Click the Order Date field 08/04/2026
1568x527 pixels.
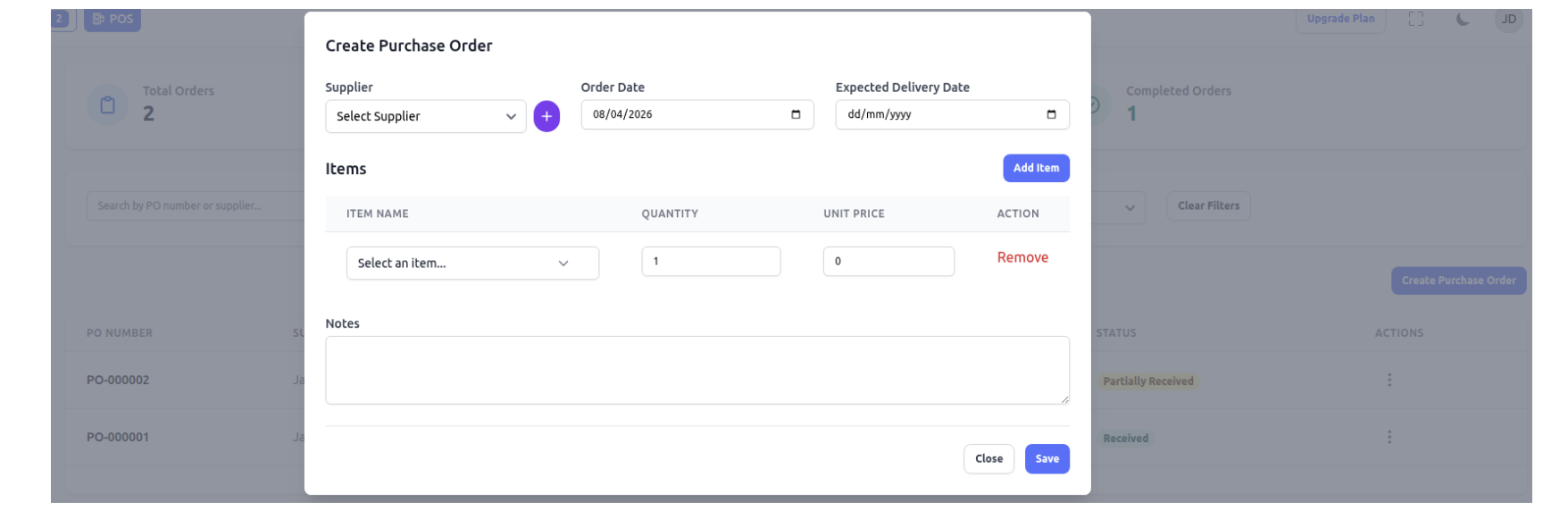click(697, 114)
